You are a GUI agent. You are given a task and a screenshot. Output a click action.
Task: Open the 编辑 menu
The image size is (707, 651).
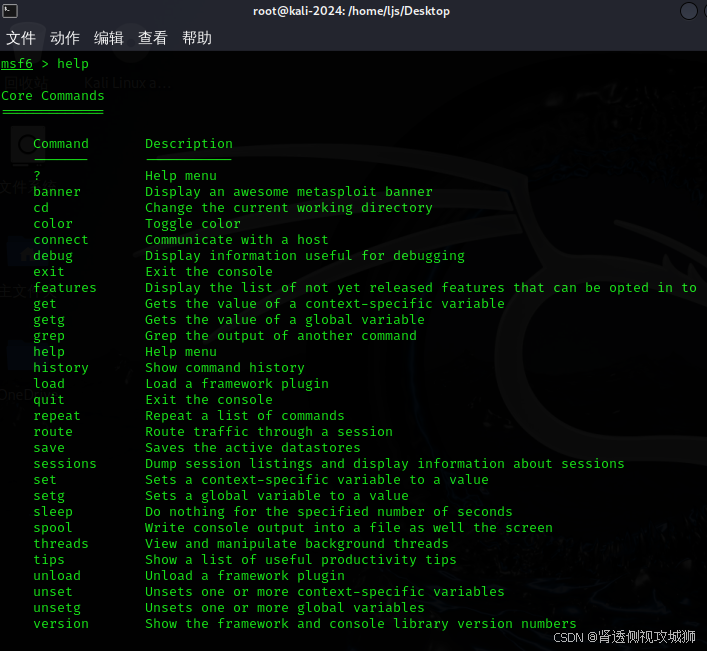[109, 38]
